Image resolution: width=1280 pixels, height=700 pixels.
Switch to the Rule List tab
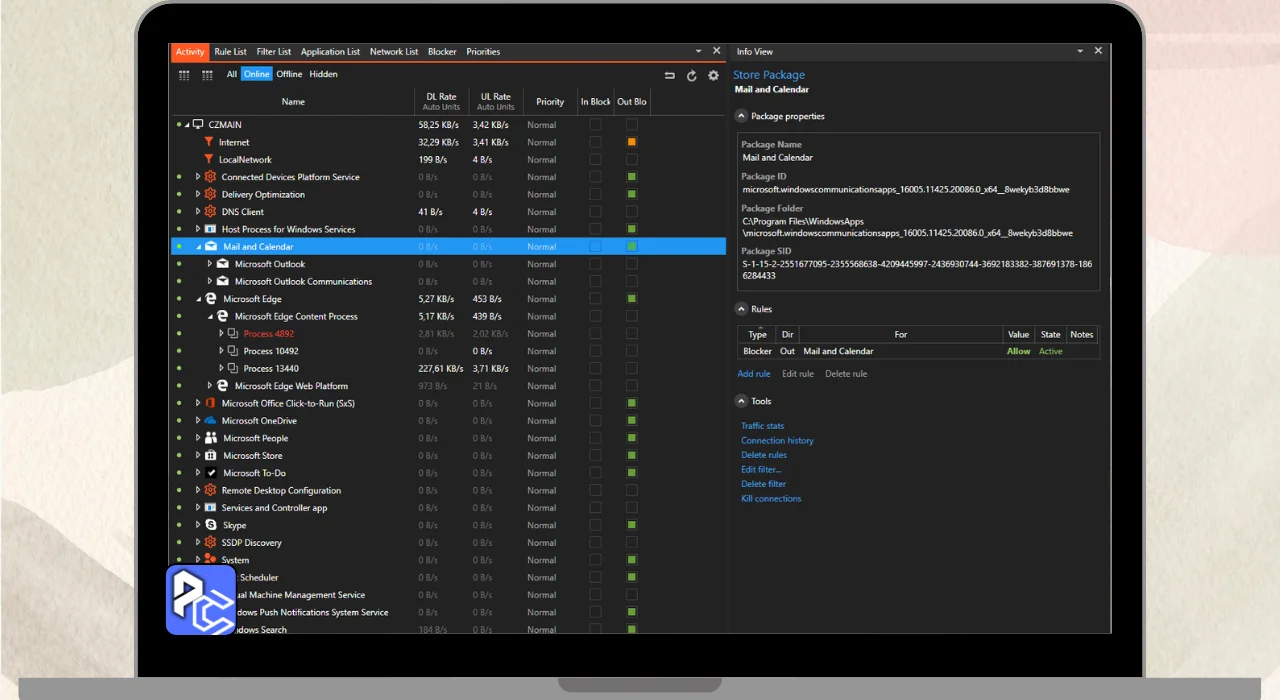point(230,52)
